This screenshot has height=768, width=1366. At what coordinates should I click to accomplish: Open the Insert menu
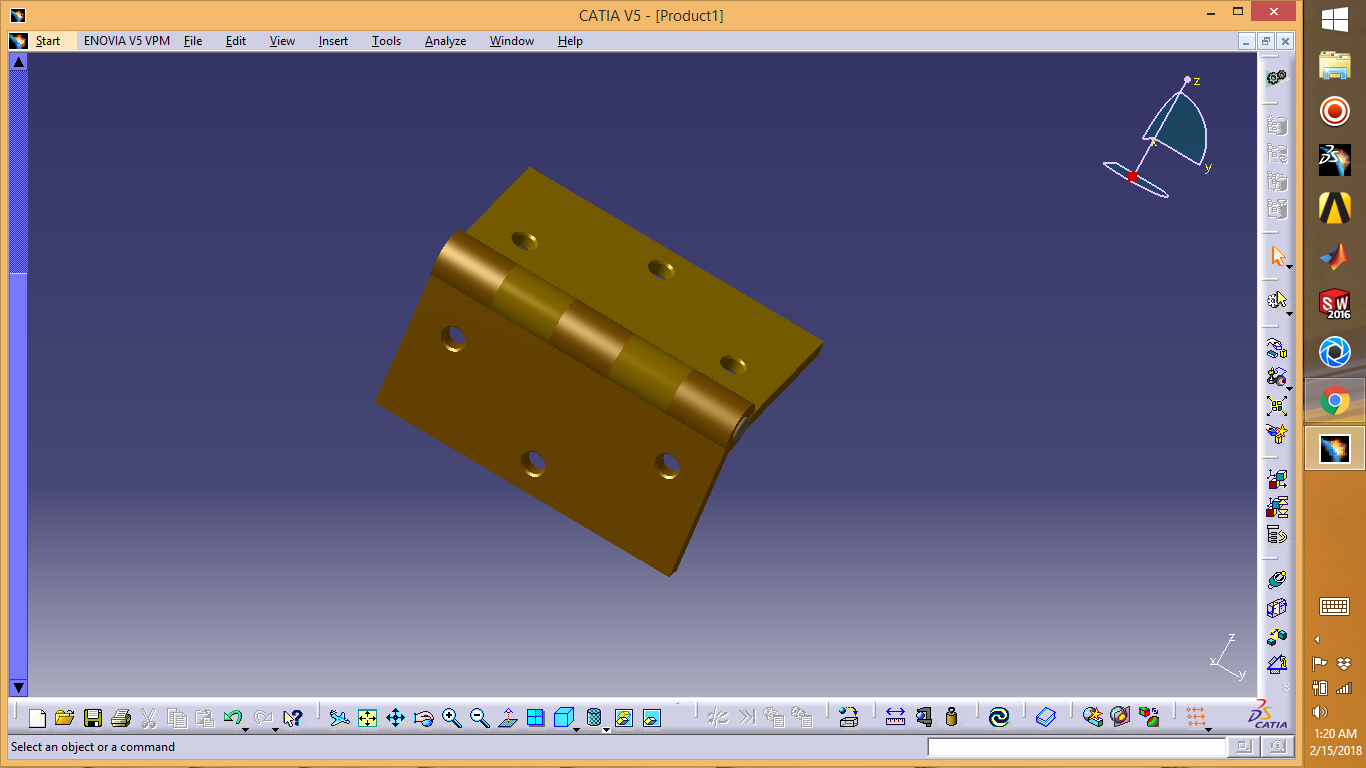[334, 41]
